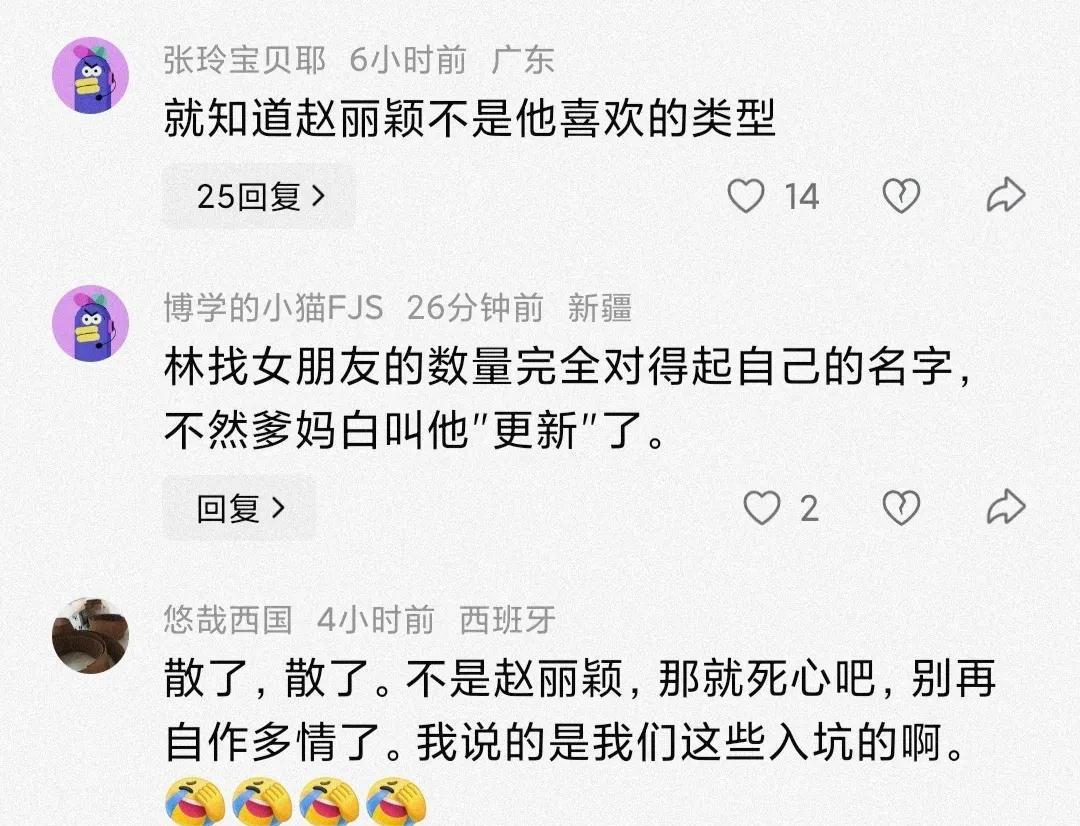1080x826 pixels.
Task: Open avatar of user 悠哉西国
Action: coord(90,635)
